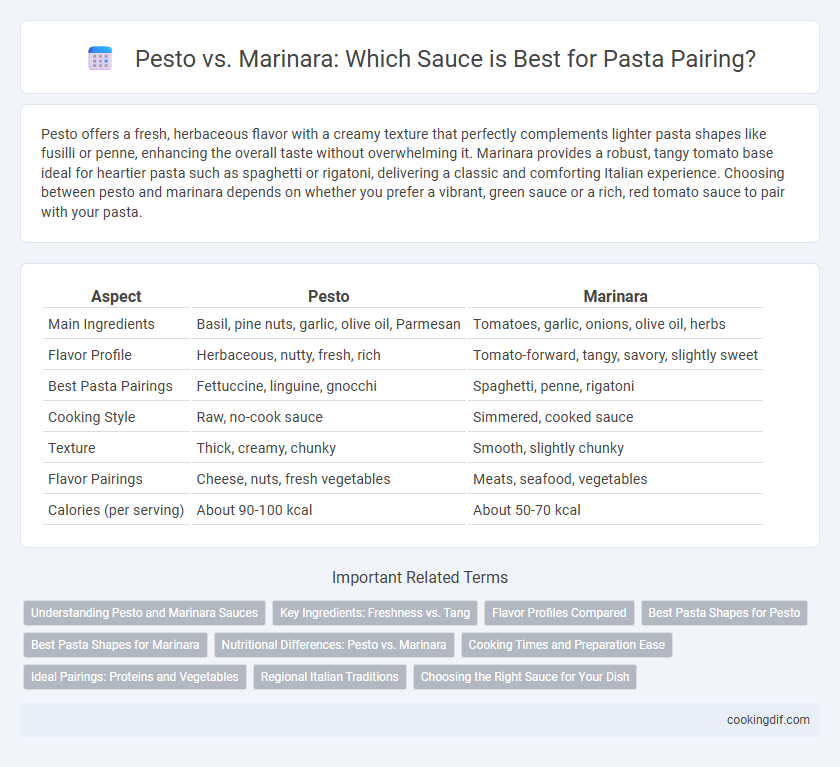
Task: Click the intro paragraph starting 'Pesto offers a fresh'
Action: click(413, 173)
